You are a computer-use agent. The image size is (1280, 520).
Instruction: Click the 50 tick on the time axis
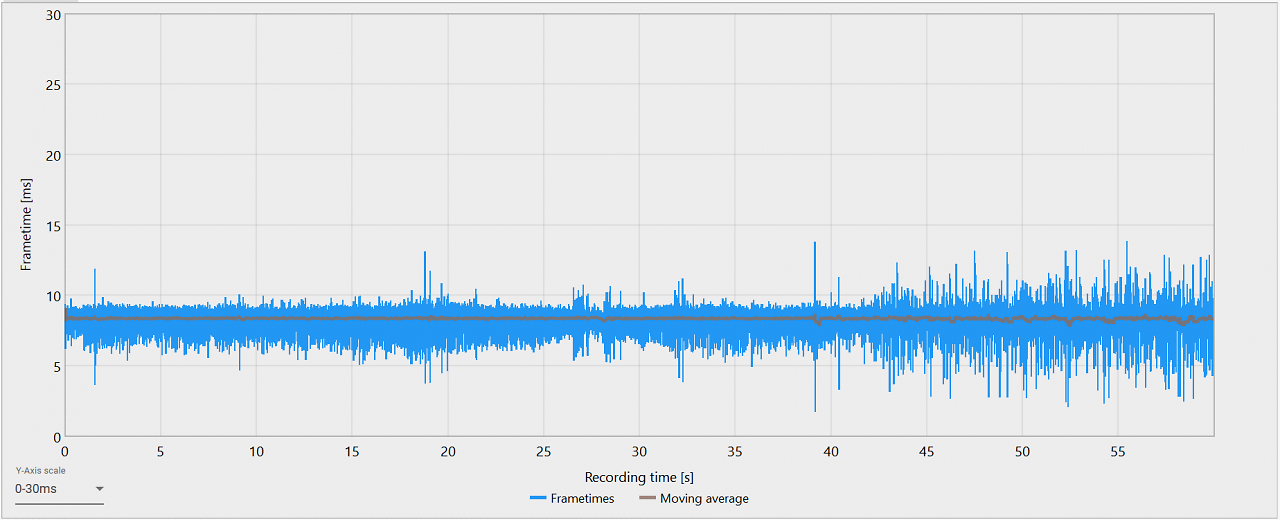tap(1022, 451)
